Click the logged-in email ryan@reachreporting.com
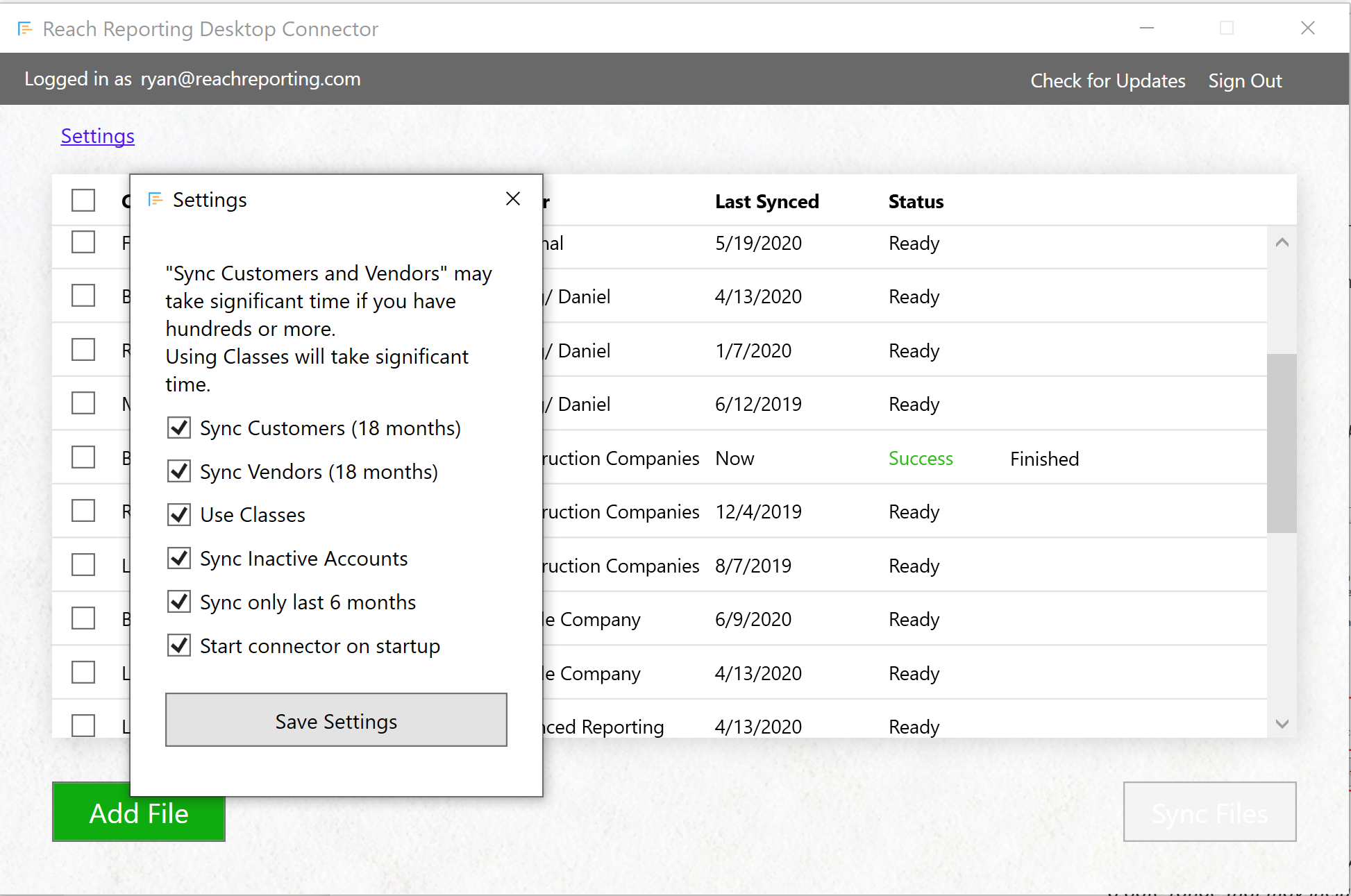Image resolution: width=1351 pixels, height=896 pixels. pyautogui.click(x=251, y=79)
